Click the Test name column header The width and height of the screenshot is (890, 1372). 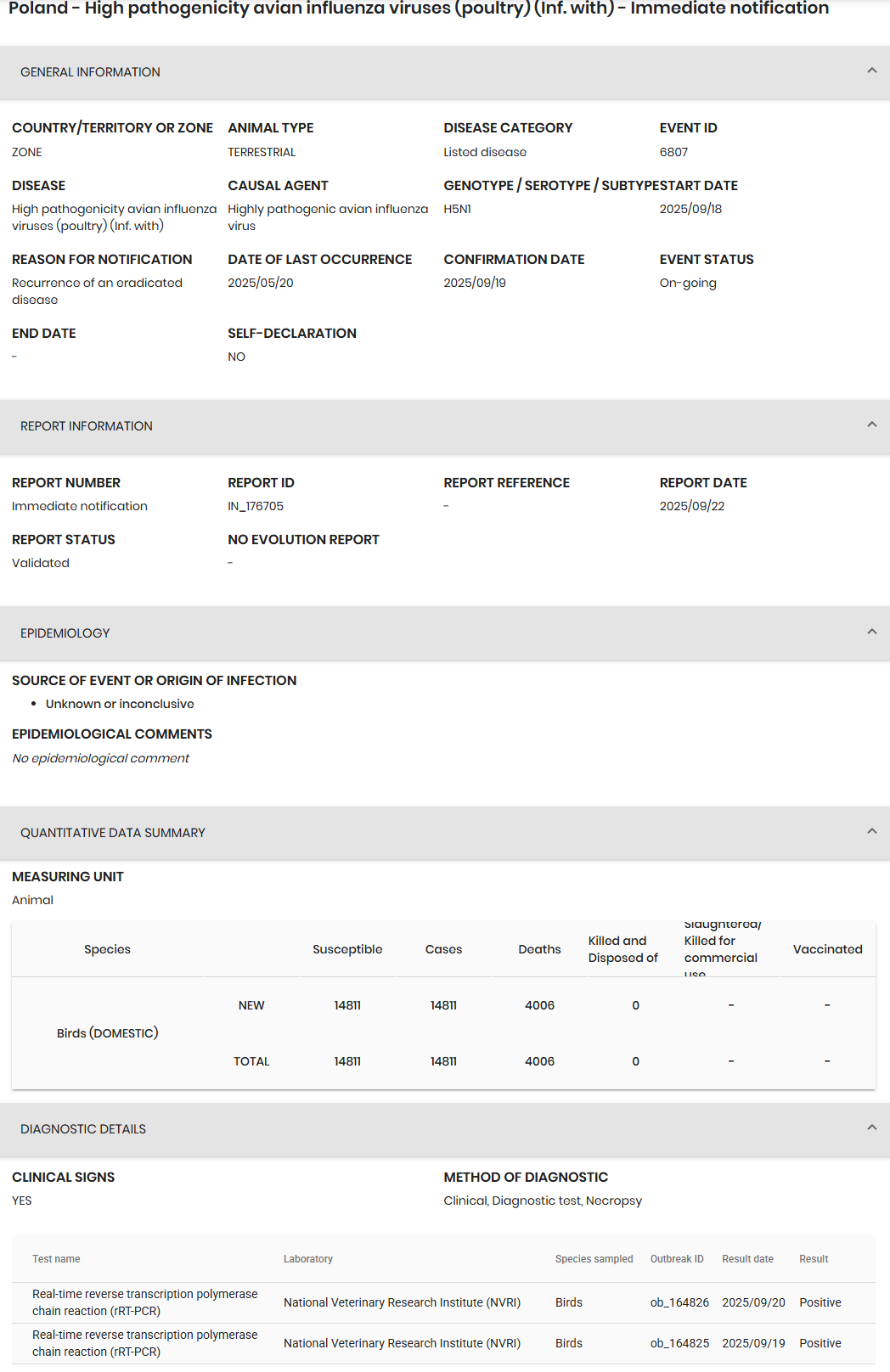[x=56, y=1259]
